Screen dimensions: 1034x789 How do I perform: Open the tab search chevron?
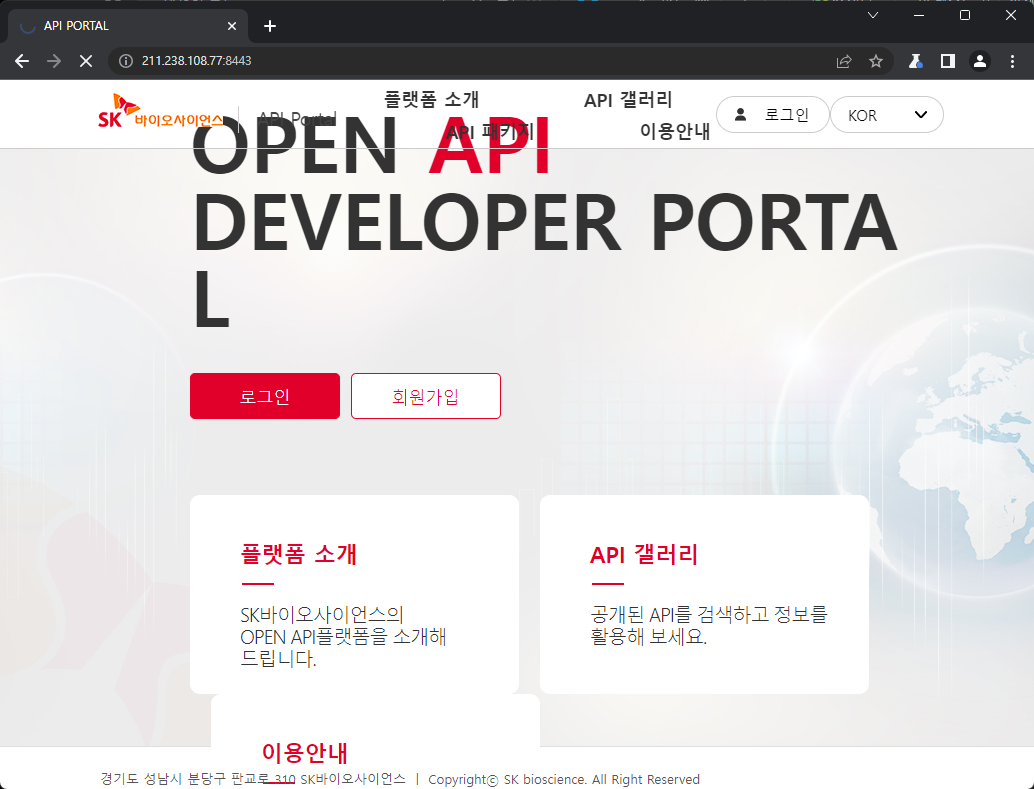(872, 15)
